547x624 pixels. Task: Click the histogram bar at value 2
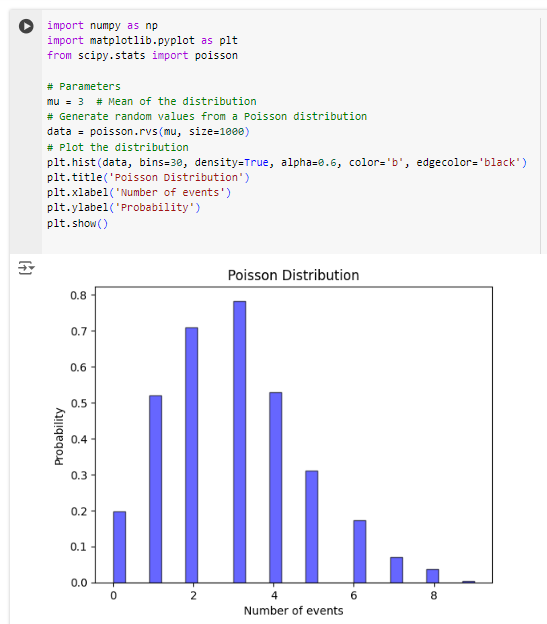point(191,455)
